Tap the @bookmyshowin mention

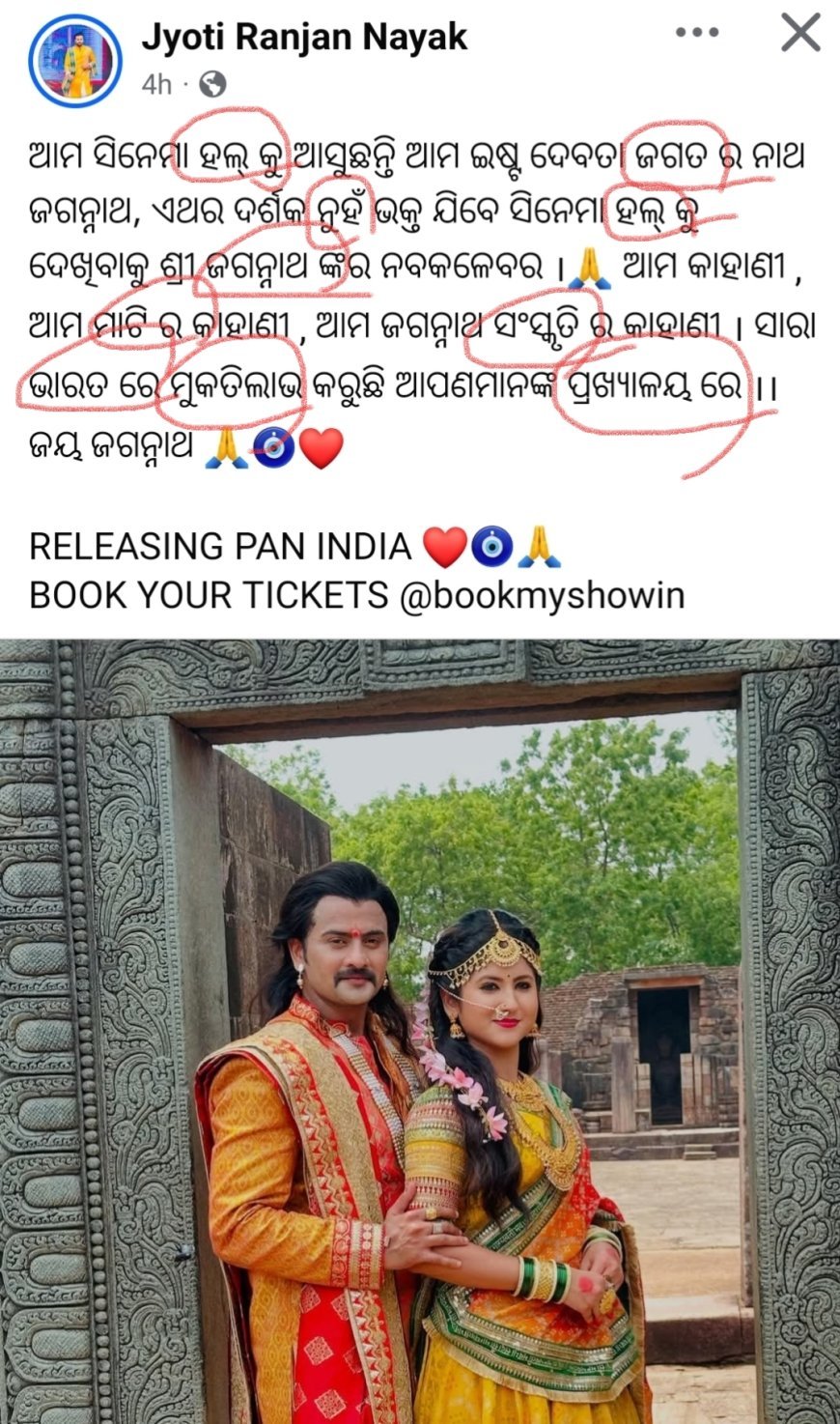tap(543, 595)
